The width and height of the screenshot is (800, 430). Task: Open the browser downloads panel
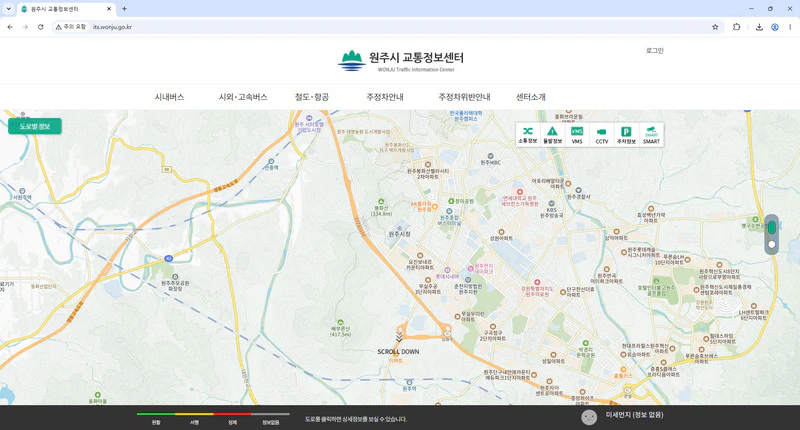[x=759, y=27]
